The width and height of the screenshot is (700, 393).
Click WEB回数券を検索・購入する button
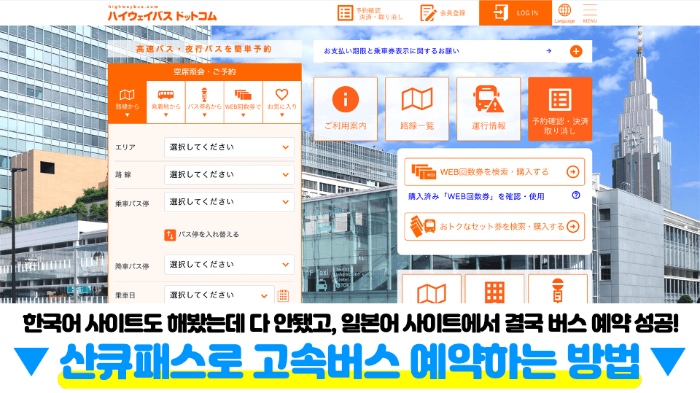pyautogui.click(x=494, y=172)
